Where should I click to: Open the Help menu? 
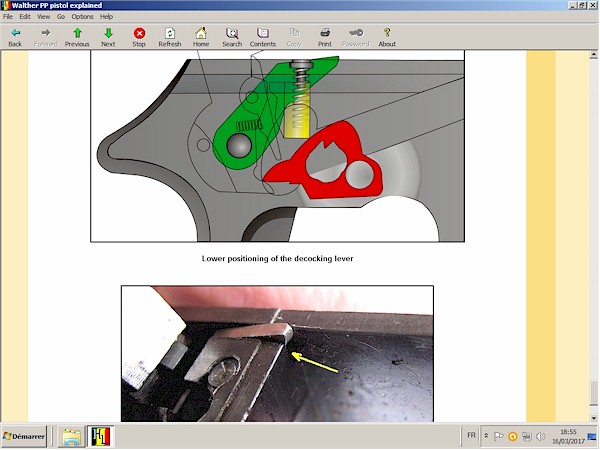pyautogui.click(x=106, y=16)
